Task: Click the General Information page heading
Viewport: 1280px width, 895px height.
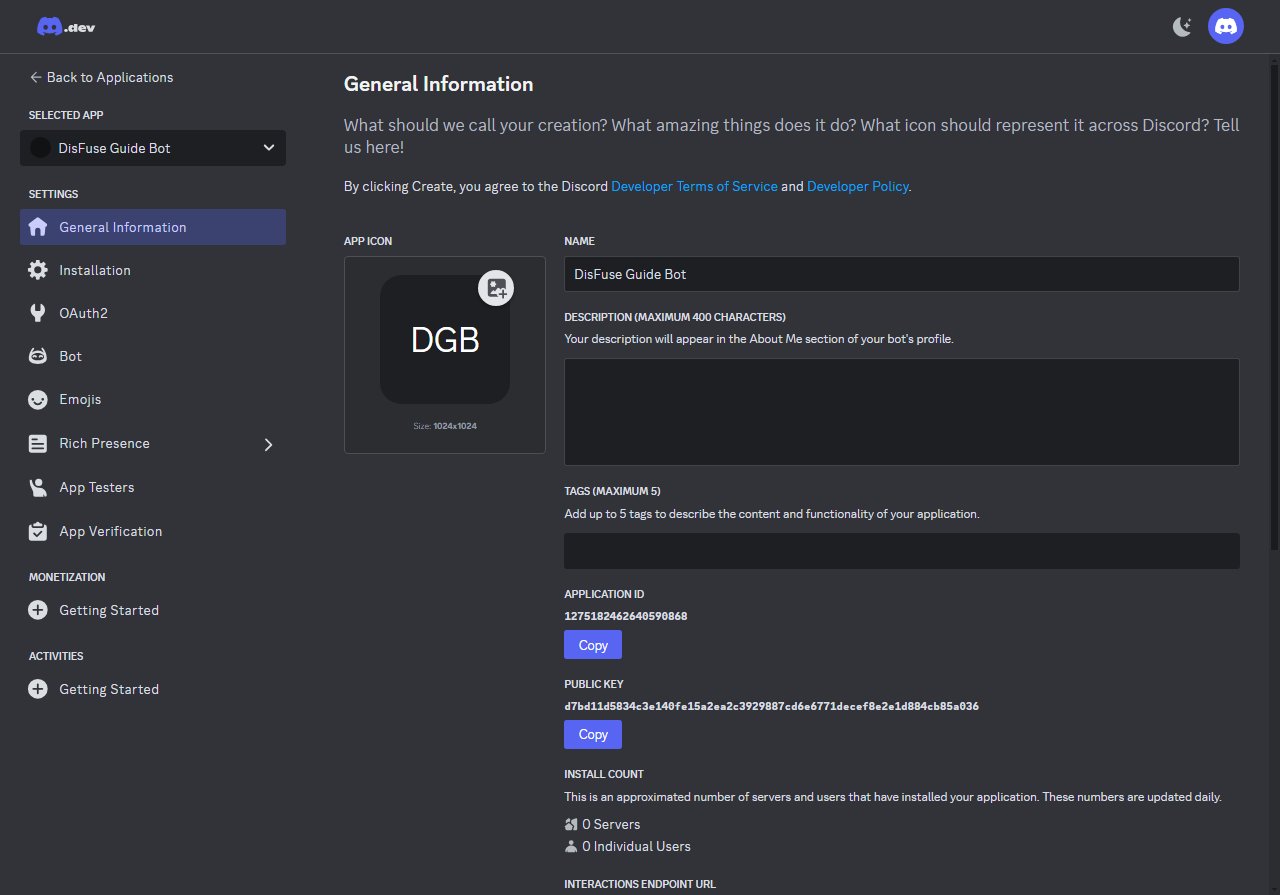Action: click(439, 84)
